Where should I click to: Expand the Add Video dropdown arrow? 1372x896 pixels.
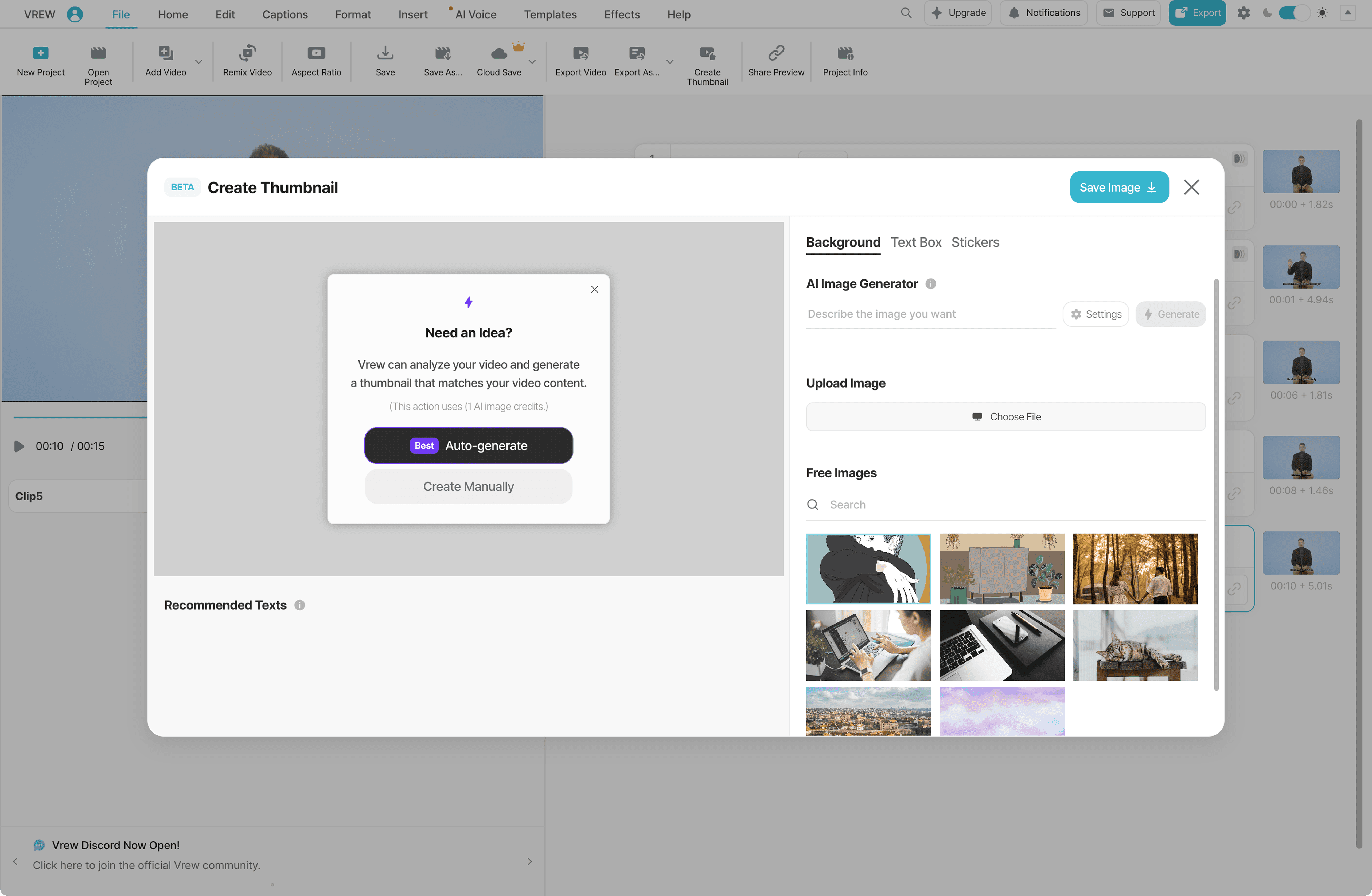[x=199, y=61]
